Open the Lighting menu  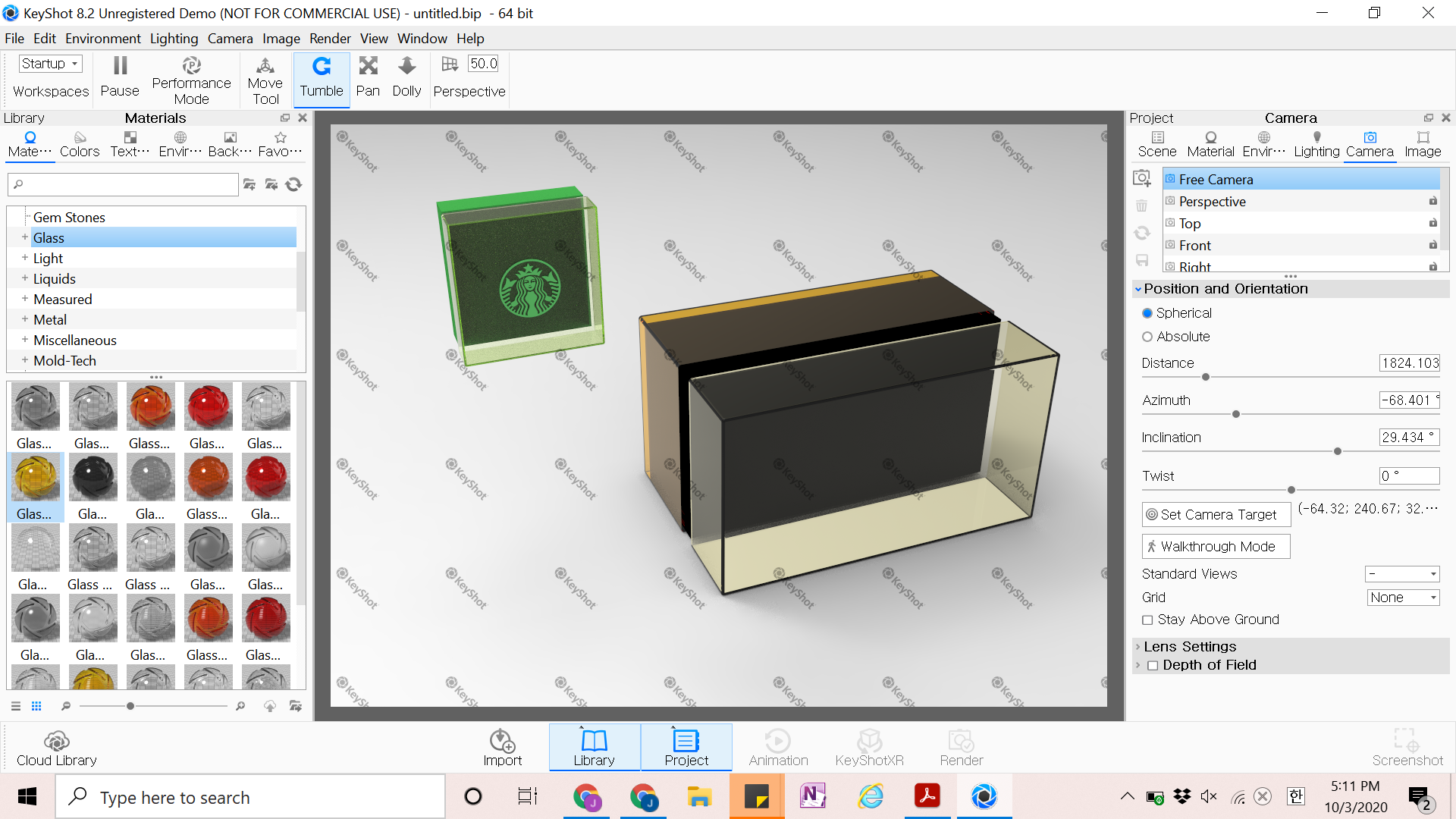click(174, 39)
